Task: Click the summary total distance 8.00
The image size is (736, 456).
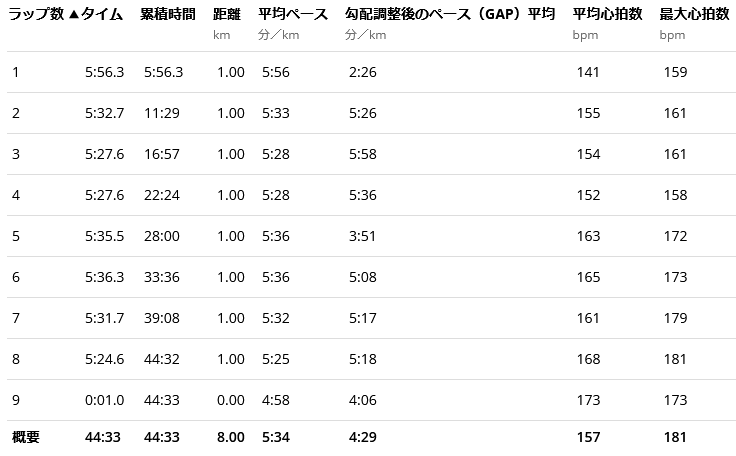Action: tap(231, 437)
